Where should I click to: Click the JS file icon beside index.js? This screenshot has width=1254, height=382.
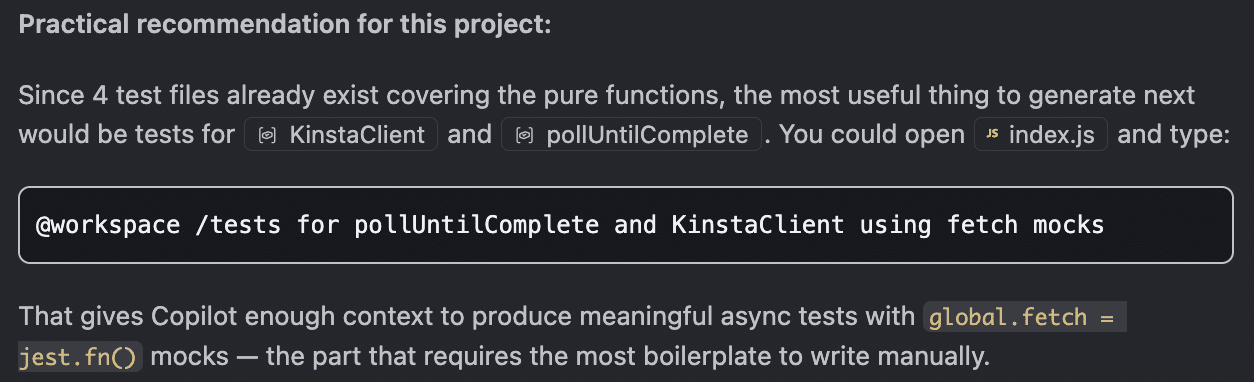pos(993,135)
